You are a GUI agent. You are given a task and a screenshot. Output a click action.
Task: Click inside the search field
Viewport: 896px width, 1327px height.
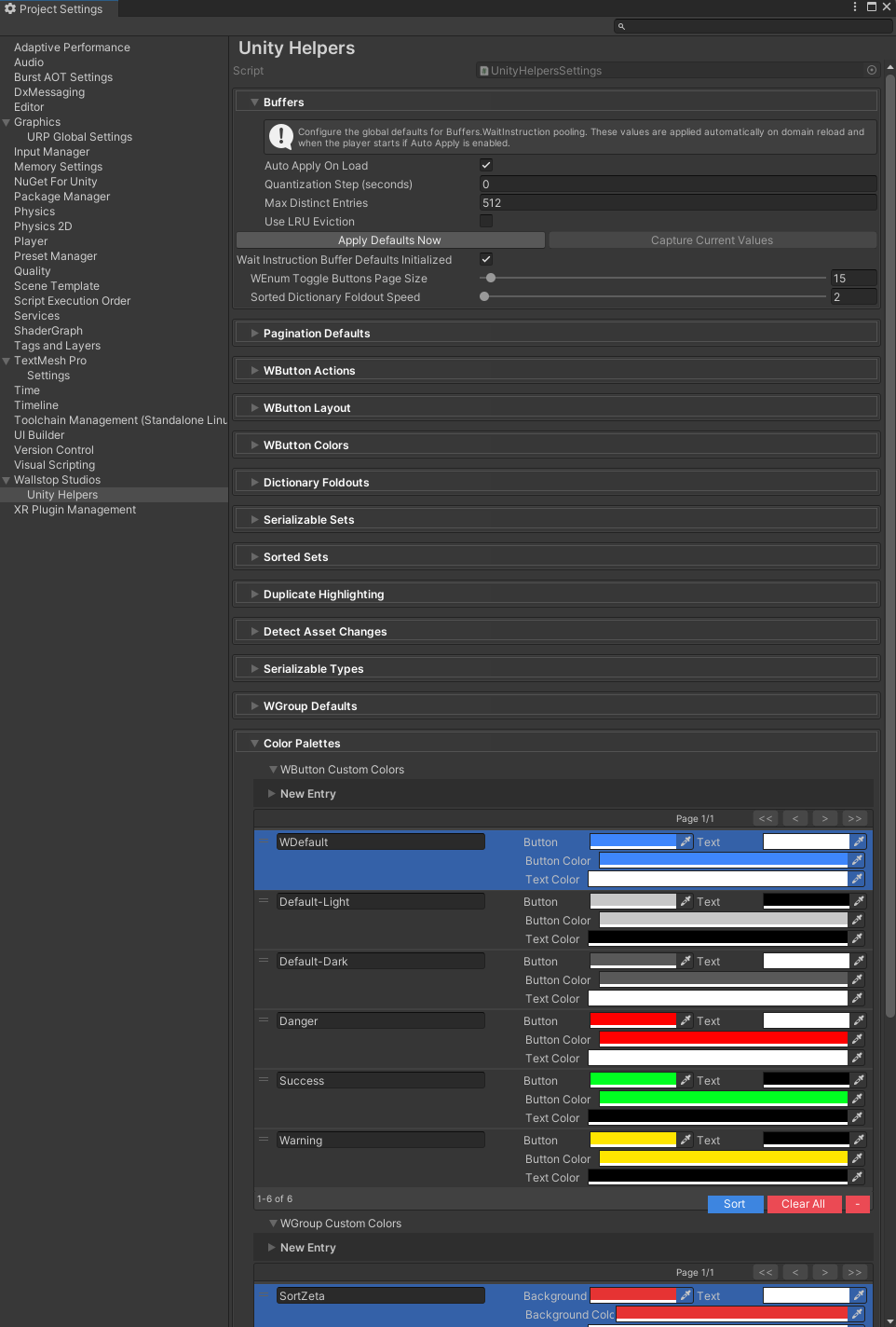point(745,26)
